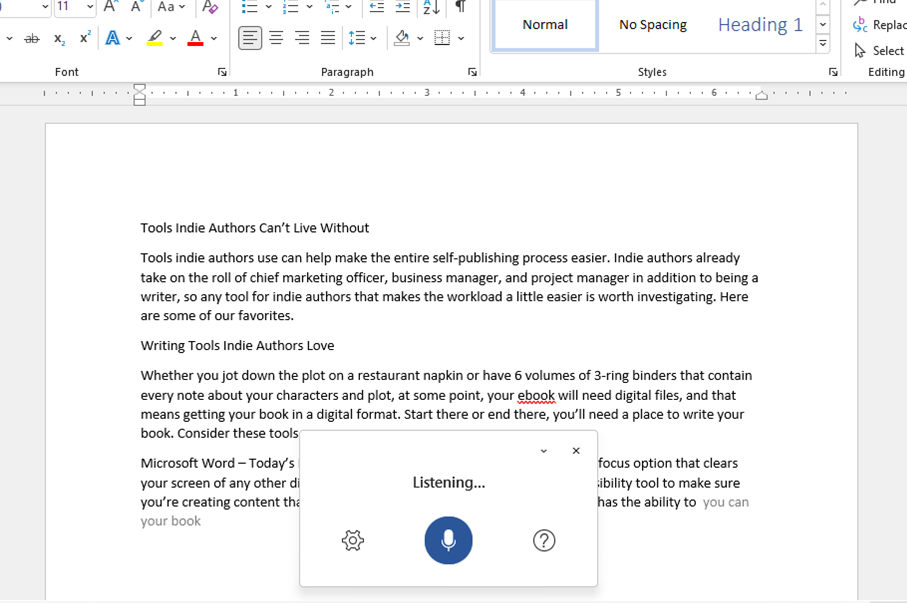The height and width of the screenshot is (603, 907).
Task: Open dictation settings gear
Action: [353, 541]
